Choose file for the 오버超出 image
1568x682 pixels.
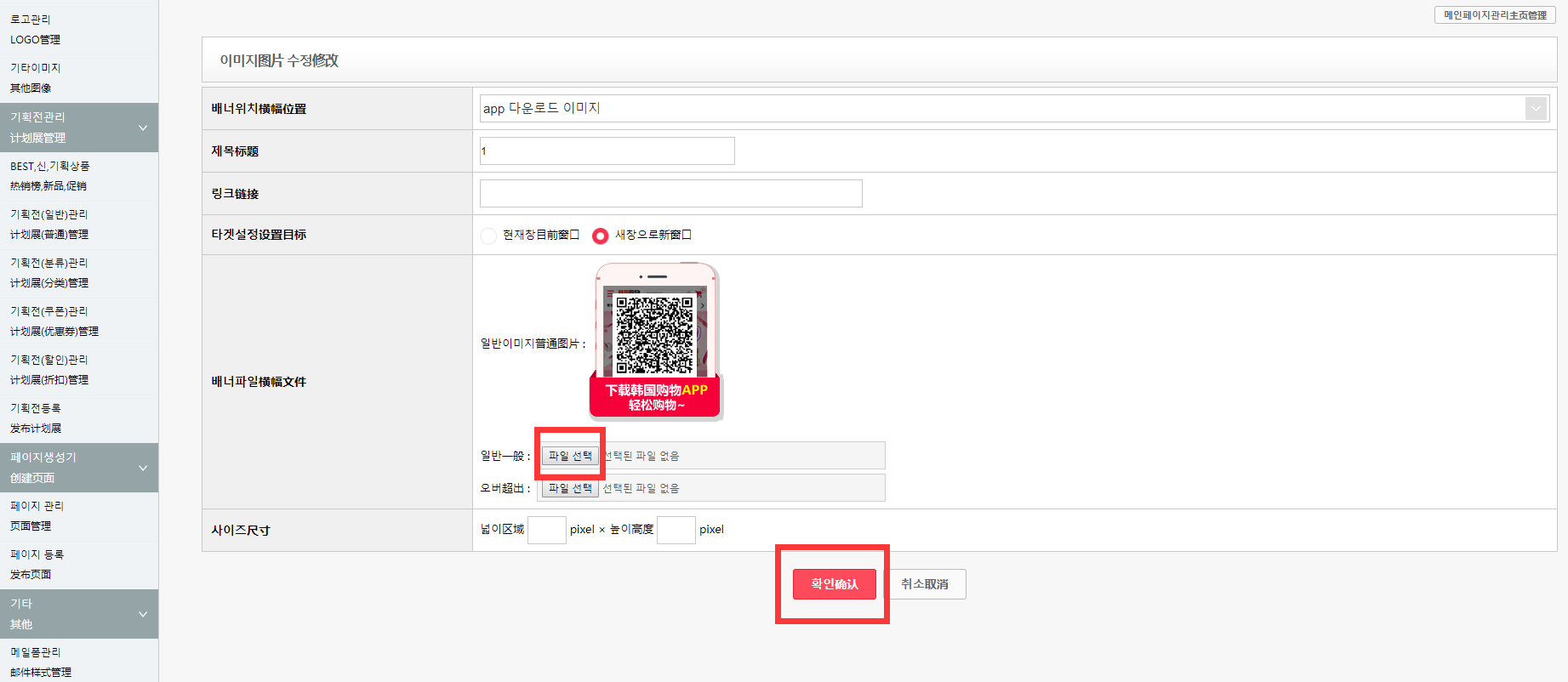[x=570, y=488]
